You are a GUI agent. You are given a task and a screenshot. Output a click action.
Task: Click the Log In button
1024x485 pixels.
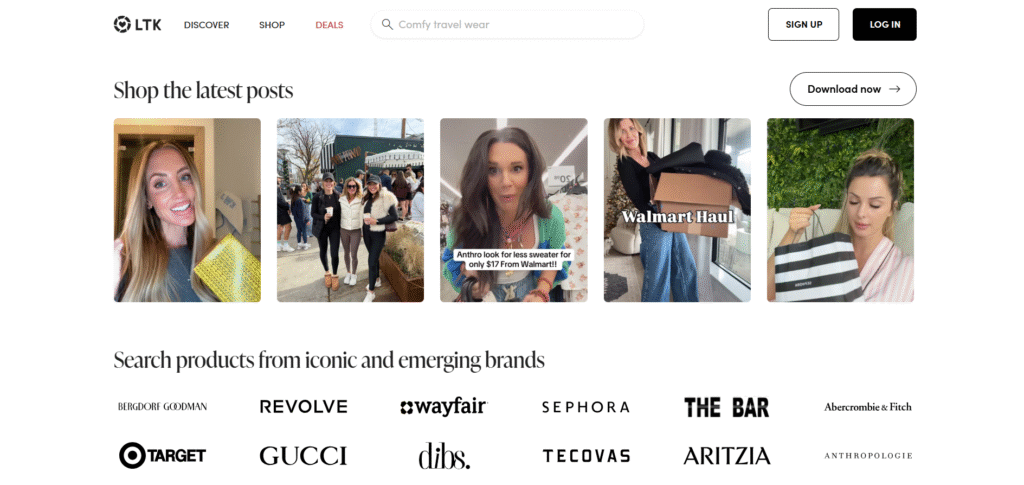[x=884, y=24]
